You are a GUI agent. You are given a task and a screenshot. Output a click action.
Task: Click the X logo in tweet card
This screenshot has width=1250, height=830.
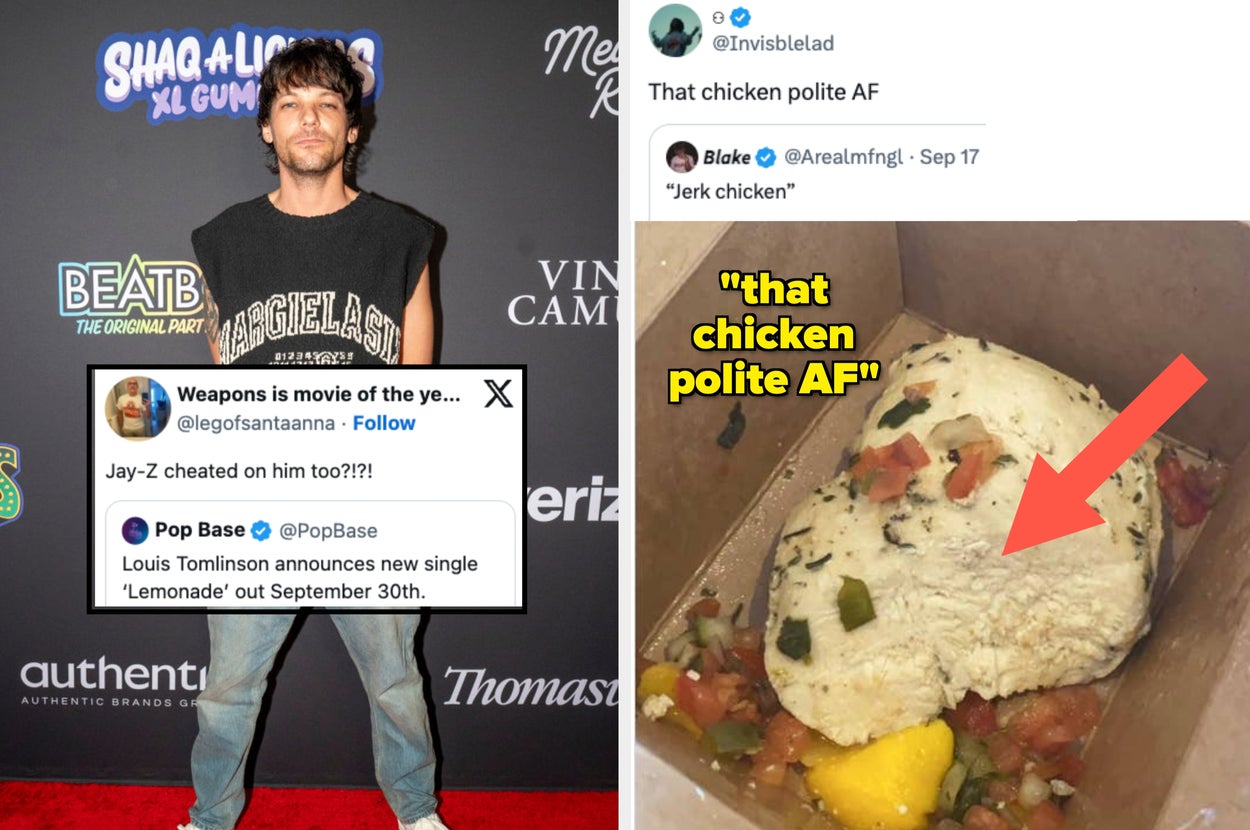pyautogui.click(x=498, y=394)
